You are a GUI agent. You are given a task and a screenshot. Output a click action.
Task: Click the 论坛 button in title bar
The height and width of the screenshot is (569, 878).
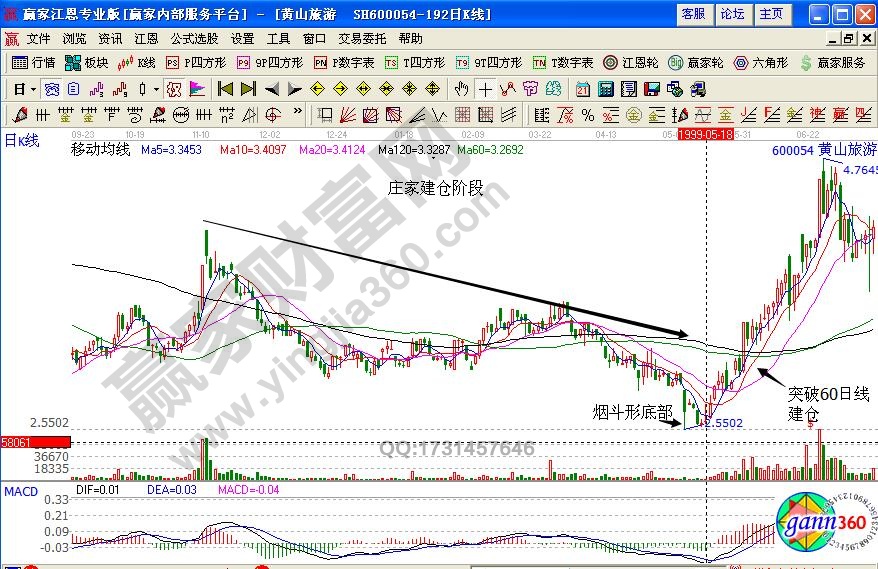[x=732, y=14]
